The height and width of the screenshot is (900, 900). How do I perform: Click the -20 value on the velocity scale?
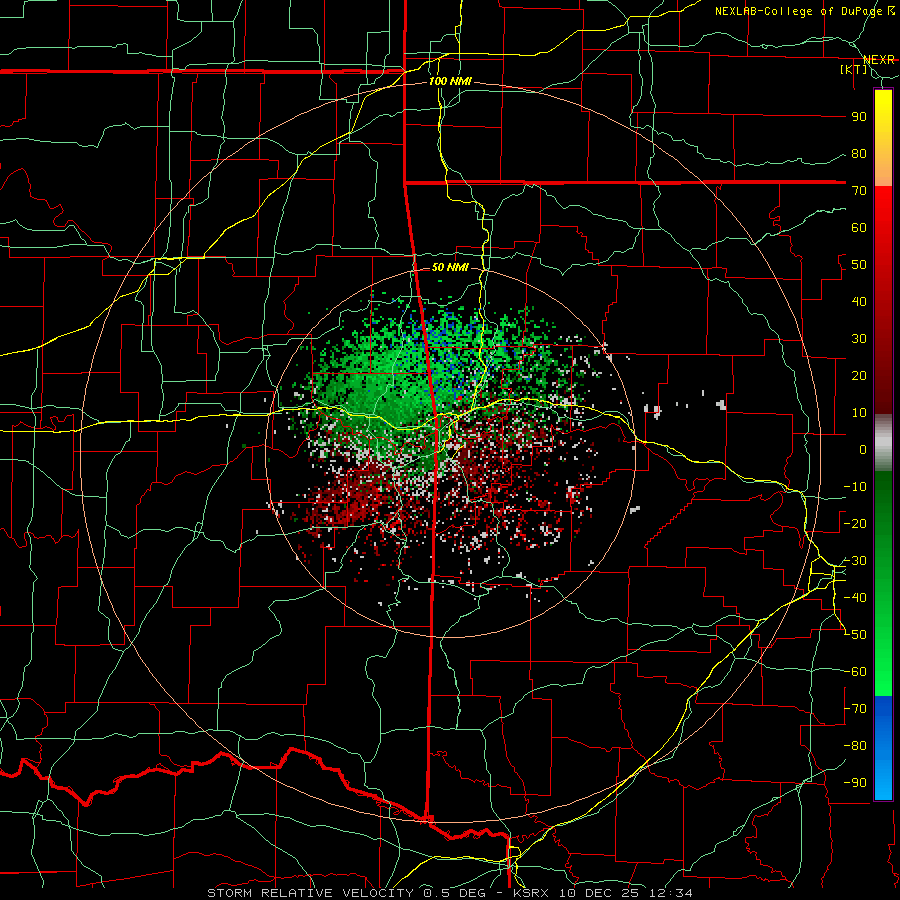[855, 523]
